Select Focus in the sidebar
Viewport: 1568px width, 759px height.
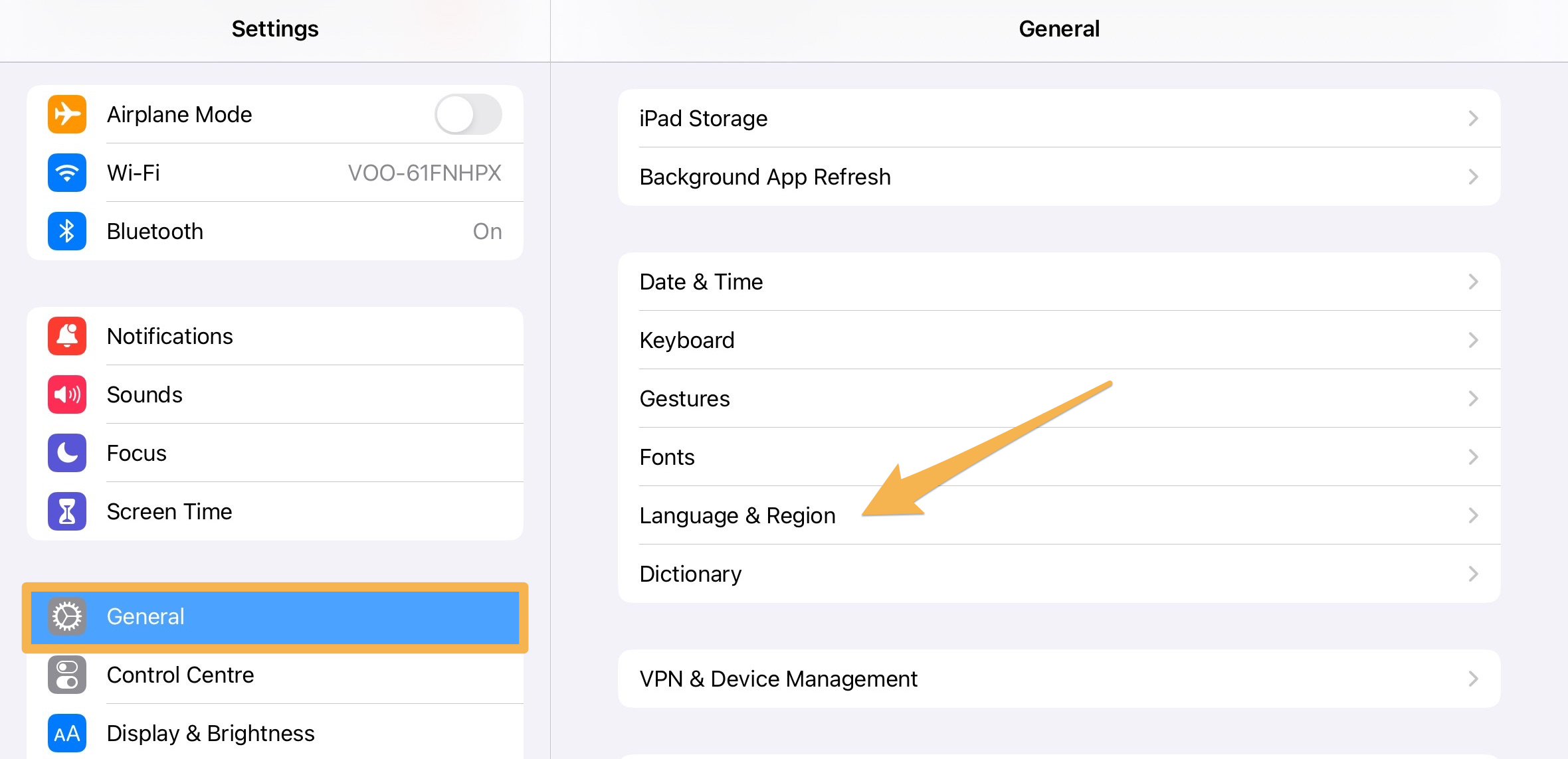(275, 453)
